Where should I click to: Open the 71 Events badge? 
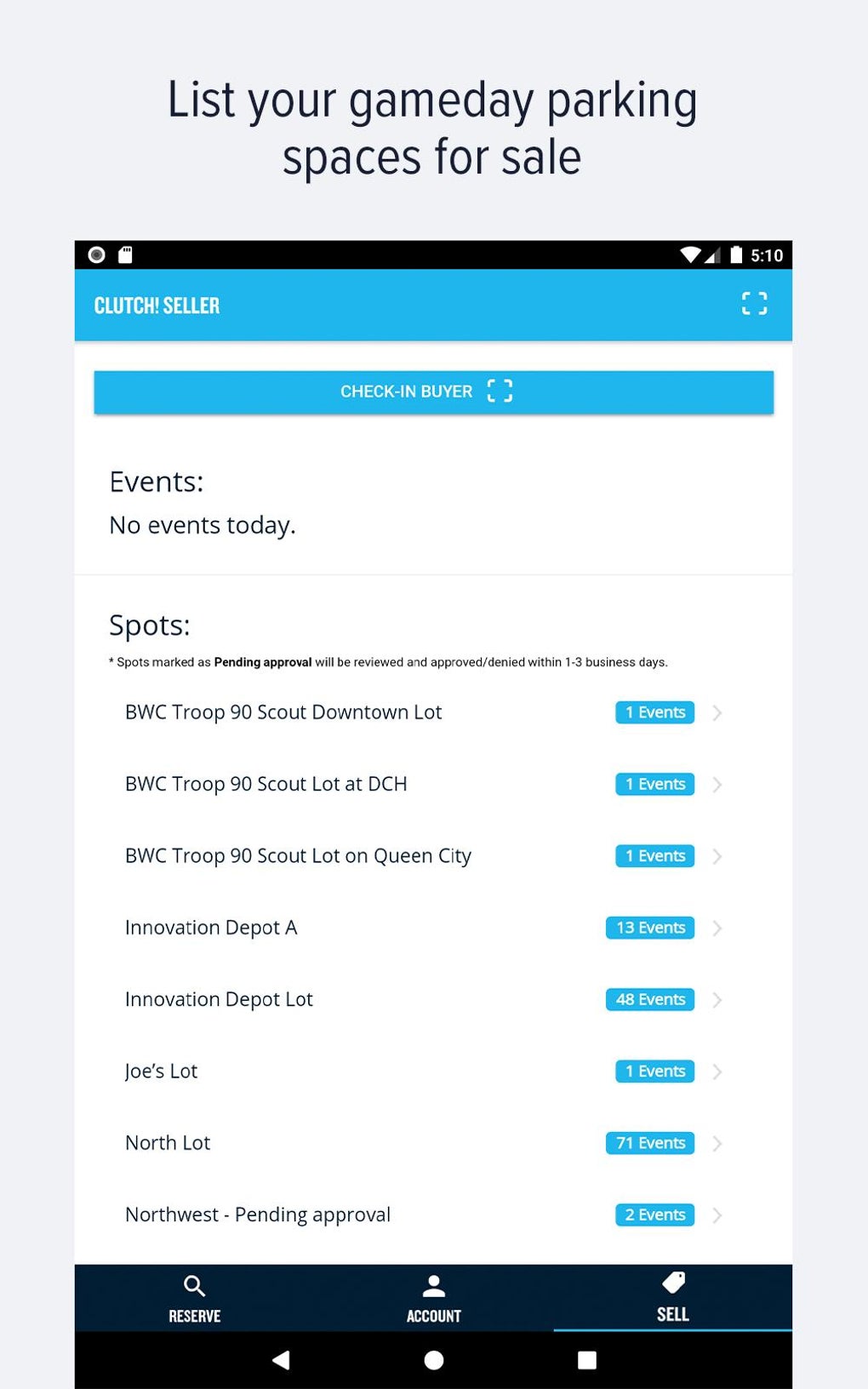tap(649, 1143)
